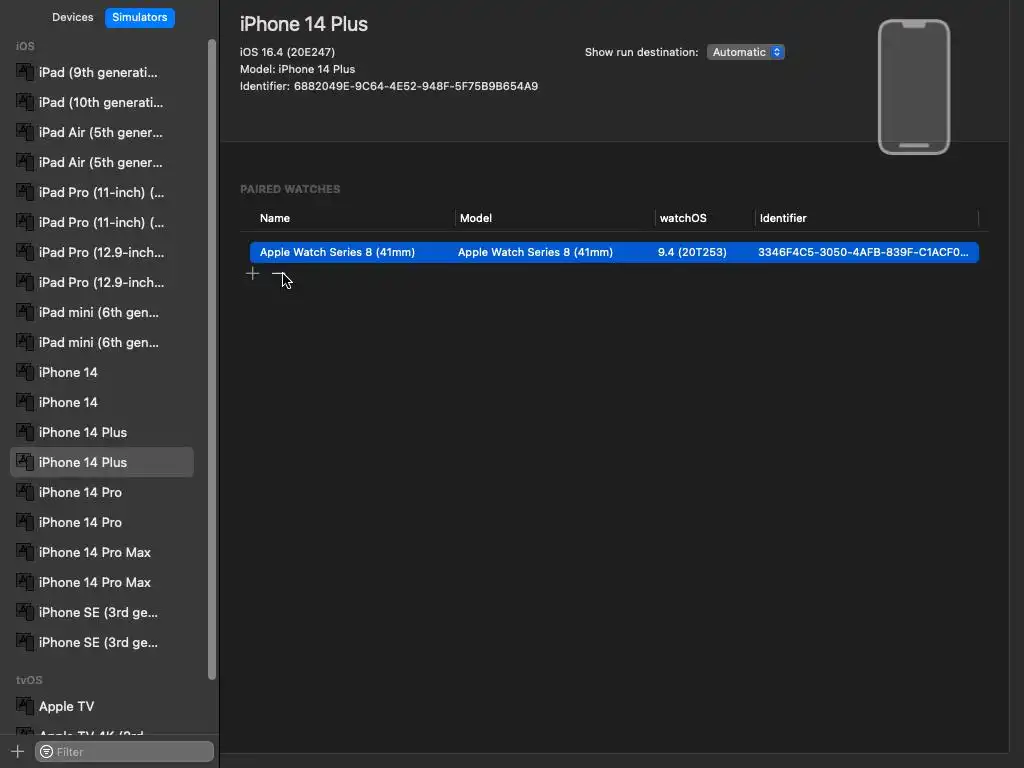Click the iPad mini first entry icon
This screenshot has width=1024, height=768.
click(25, 313)
